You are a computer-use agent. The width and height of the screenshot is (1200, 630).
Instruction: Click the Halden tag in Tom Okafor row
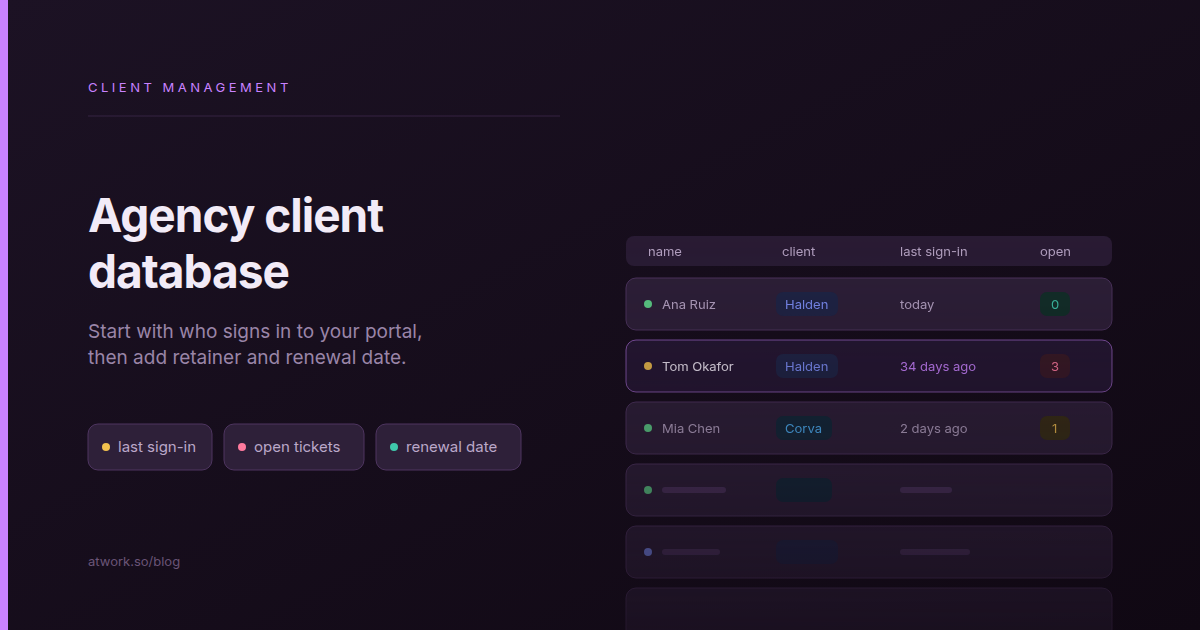pyautogui.click(x=806, y=367)
